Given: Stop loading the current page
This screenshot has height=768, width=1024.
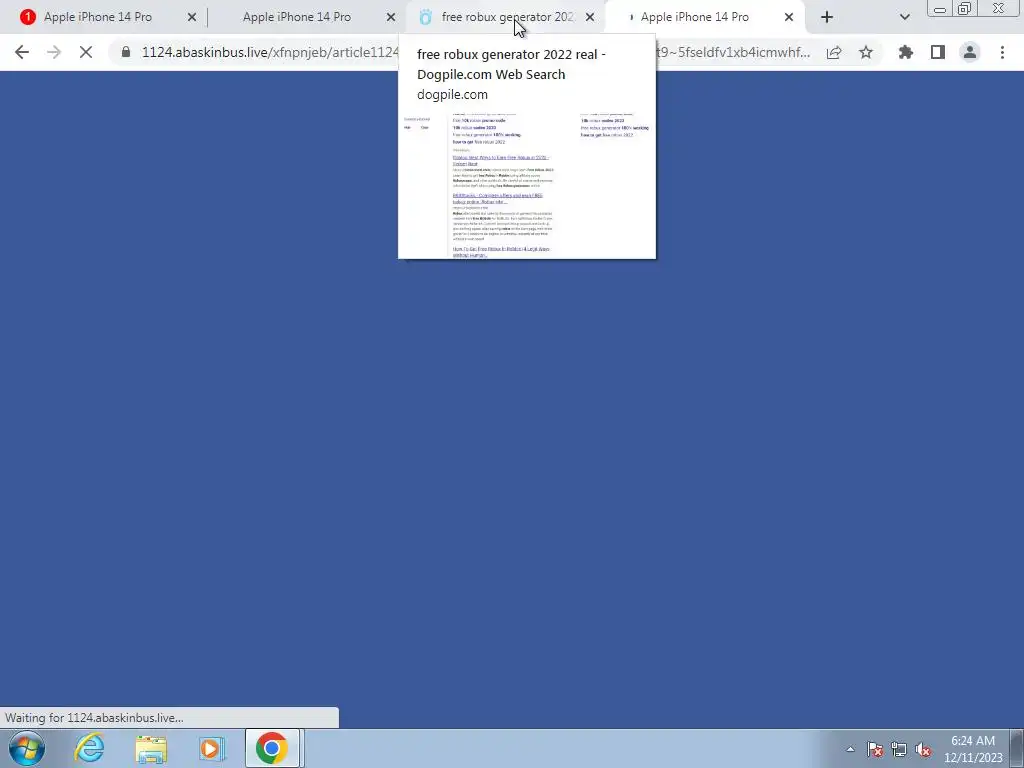Looking at the screenshot, I should pyautogui.click(x=86, y=52).
